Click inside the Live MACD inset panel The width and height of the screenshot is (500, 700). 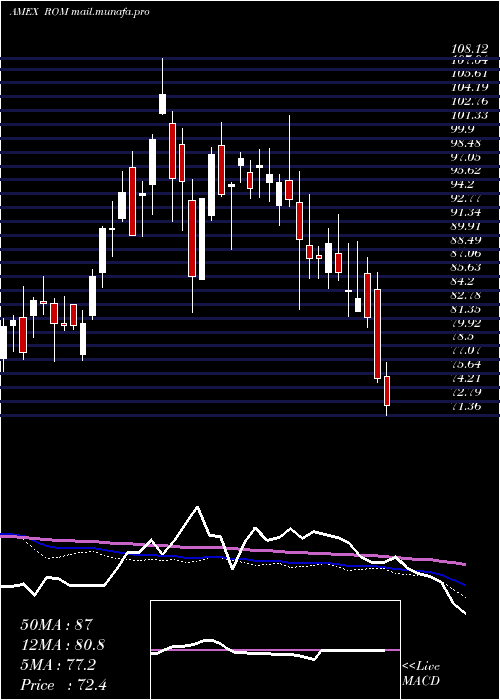[x=275, y=650]
